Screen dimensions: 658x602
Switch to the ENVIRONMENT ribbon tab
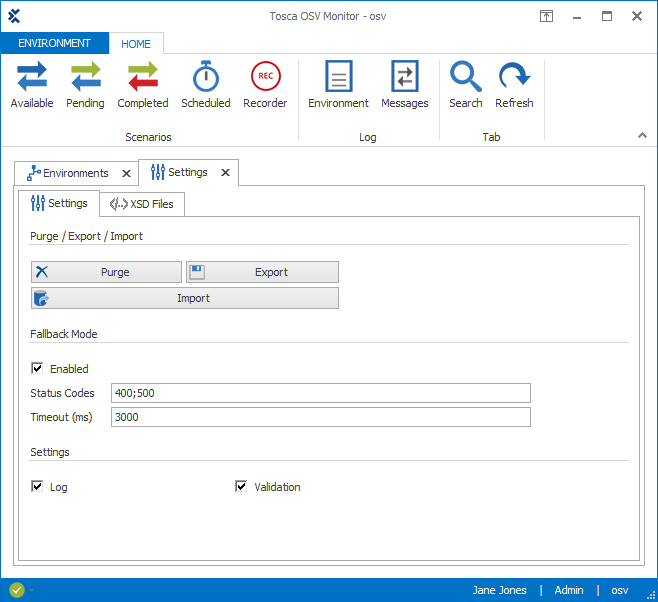(54, 44)
